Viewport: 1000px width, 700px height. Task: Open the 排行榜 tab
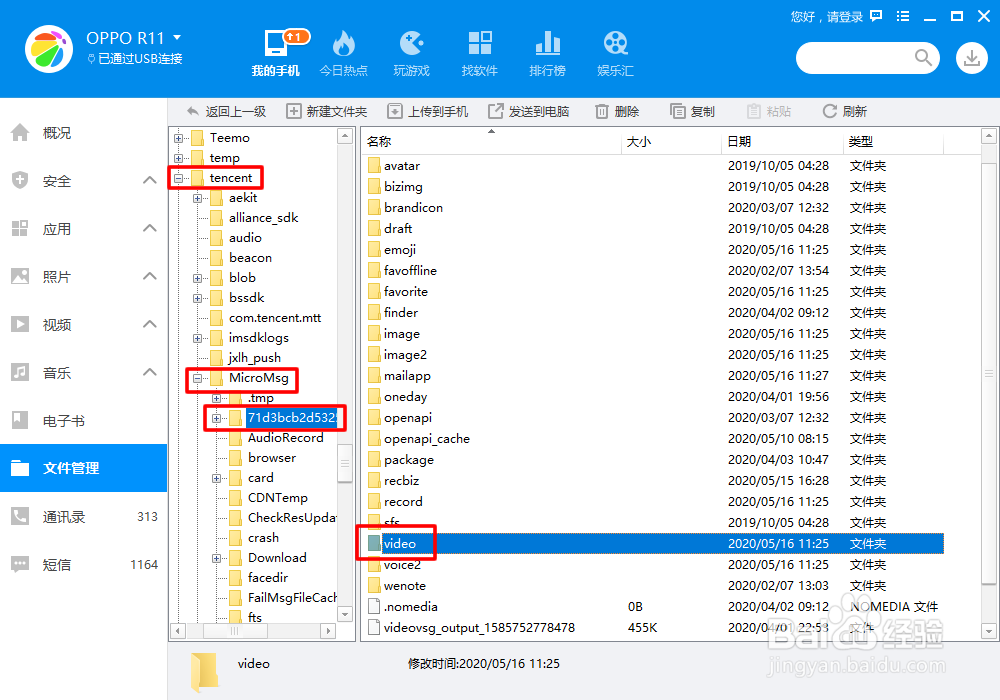pos(547,54)
